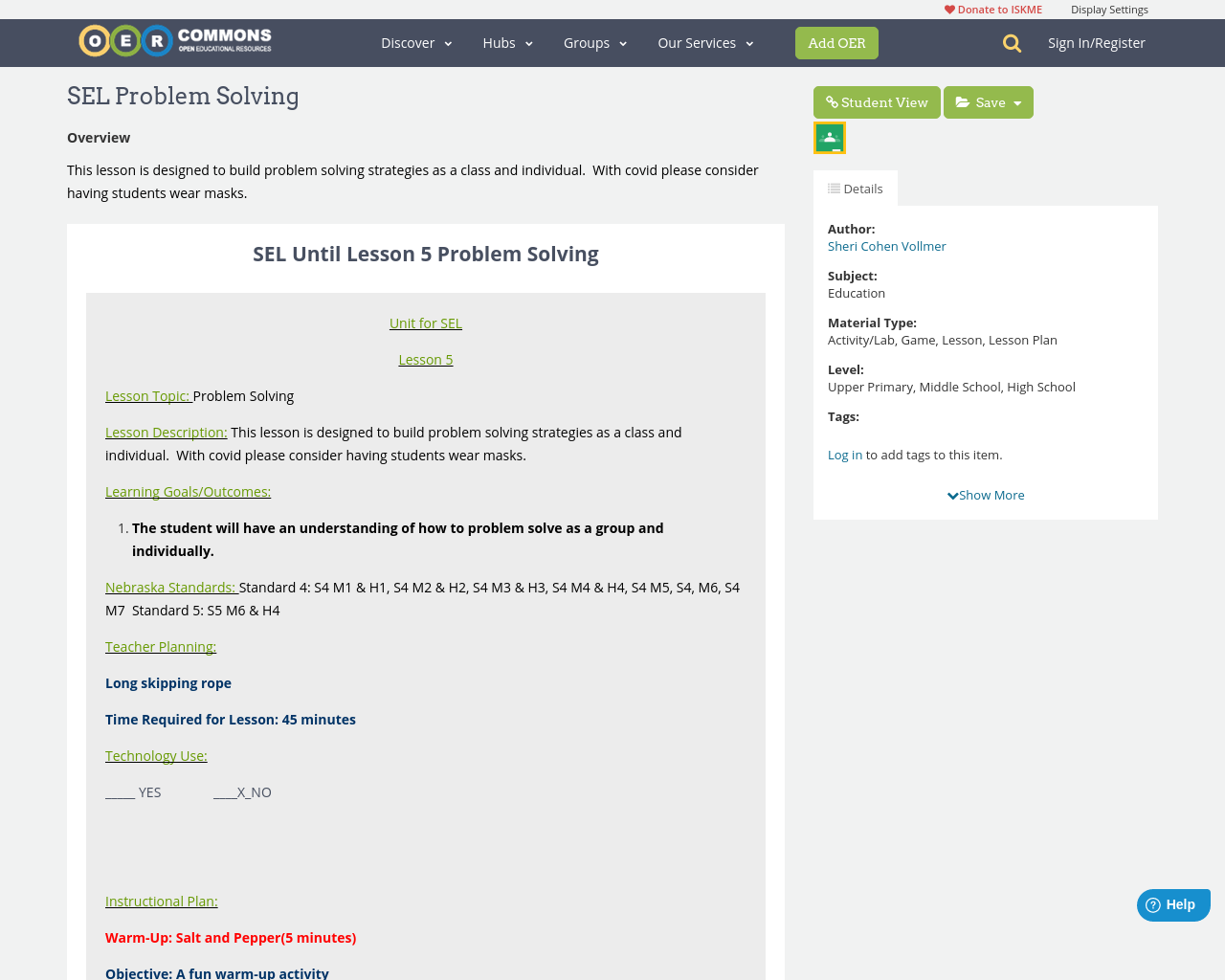
Task: Open author profile Sheri Cohen Vollmer
Action: pyautogui.click(x=886, y=244)
